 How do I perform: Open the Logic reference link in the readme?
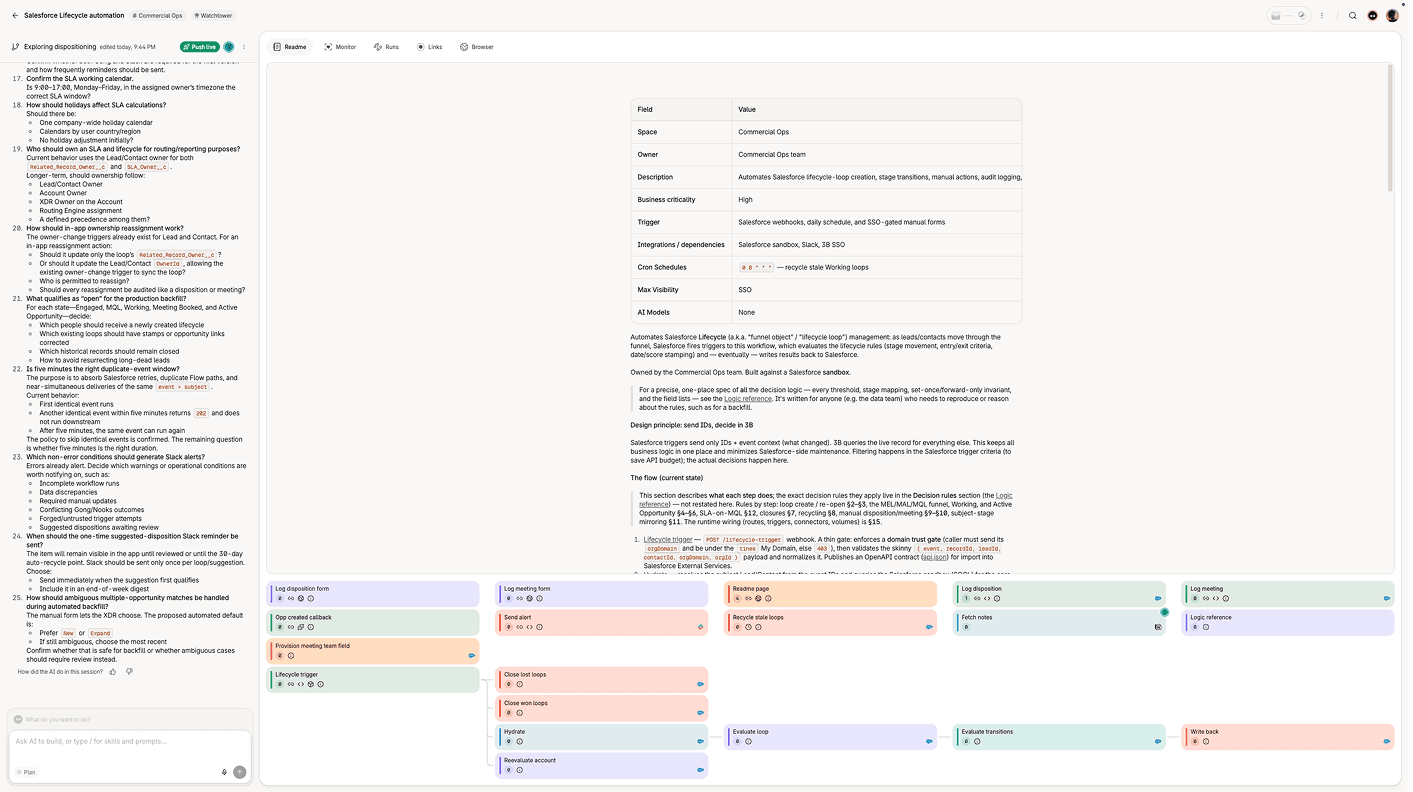coord(747,399)
